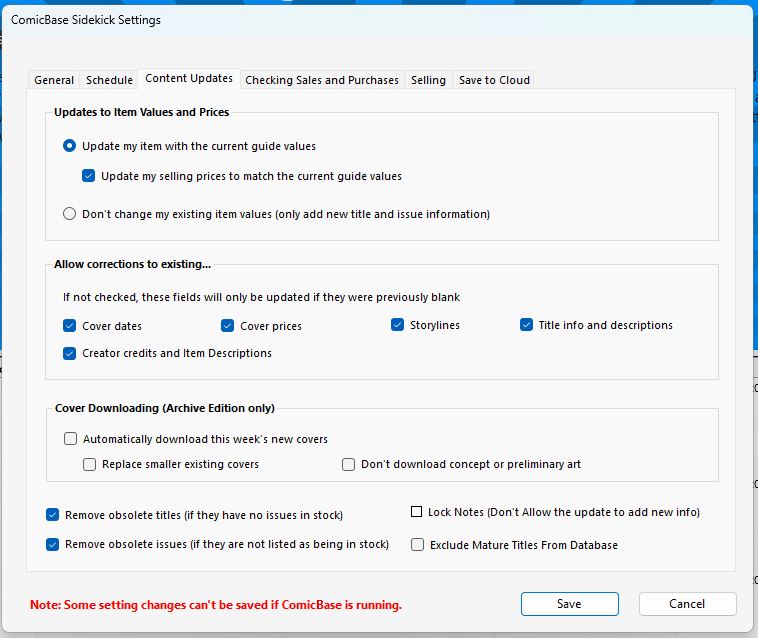Toggle the Cover dates checkbox
The height and width of the screenshot is (638, 758).
coord(70,326)
